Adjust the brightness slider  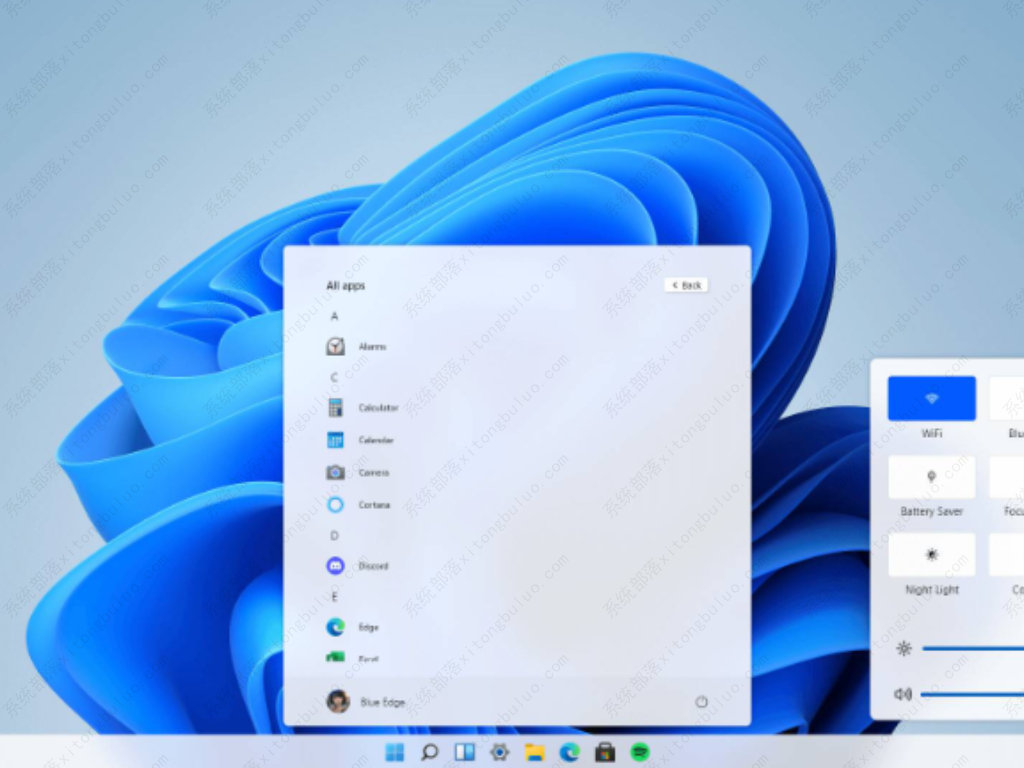(970, 648)
